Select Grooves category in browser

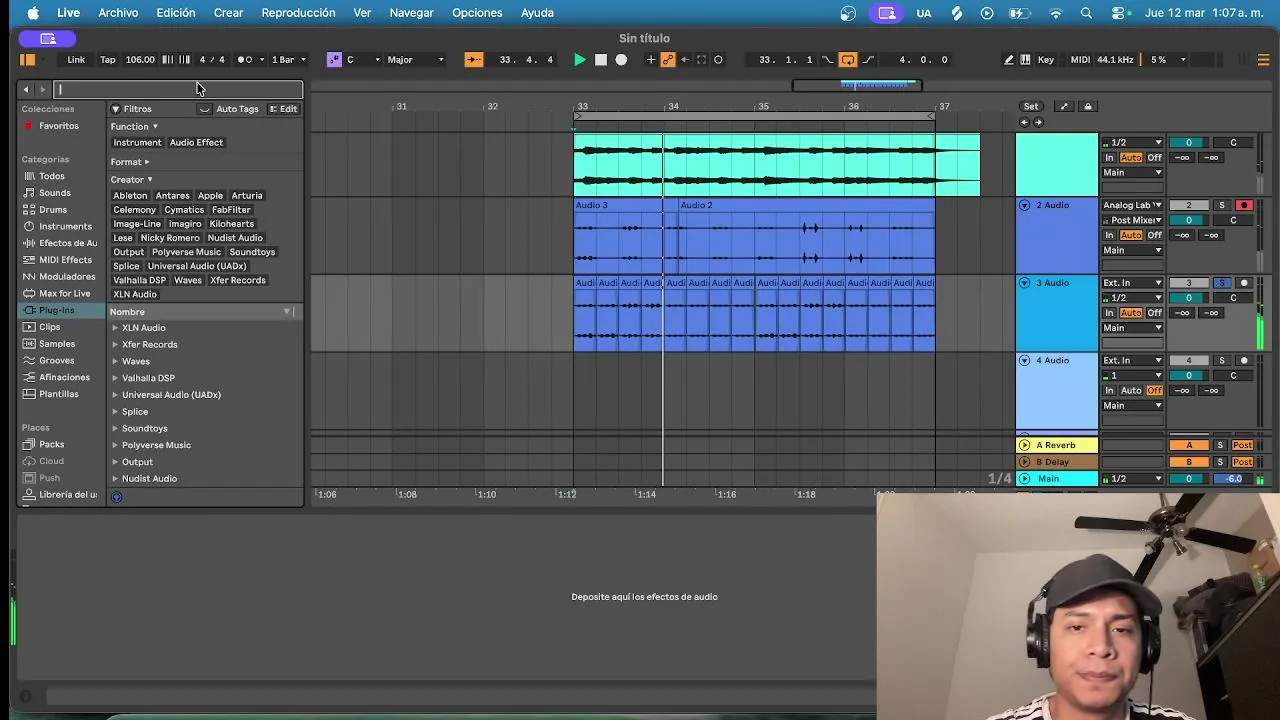tap(57, 361)
